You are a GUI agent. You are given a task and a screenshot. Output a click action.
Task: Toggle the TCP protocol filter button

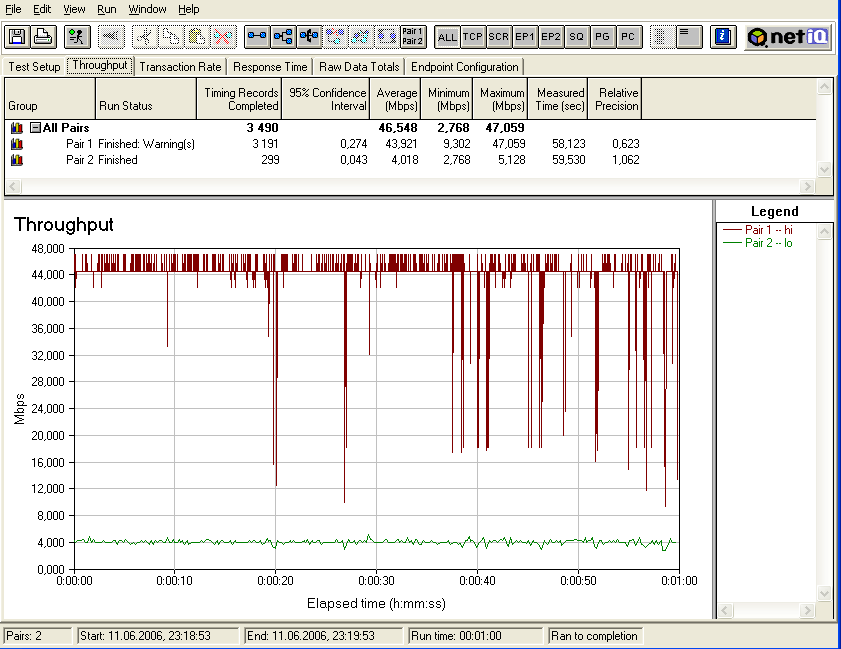click(x=473, y=37)
